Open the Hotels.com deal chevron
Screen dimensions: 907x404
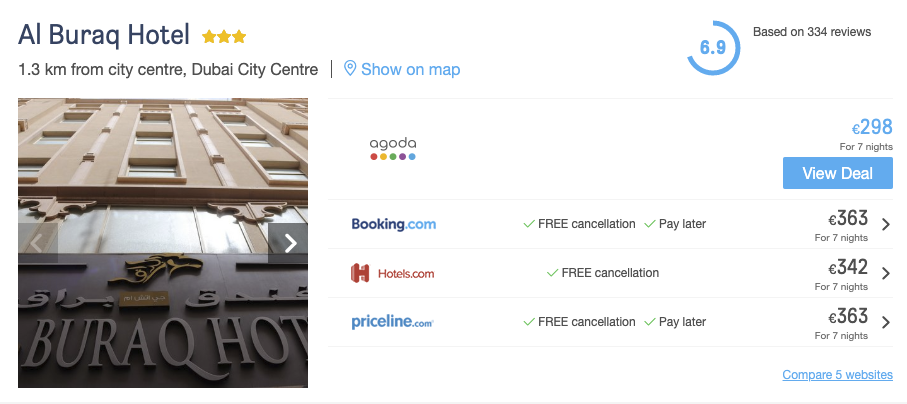pos(885,273)
